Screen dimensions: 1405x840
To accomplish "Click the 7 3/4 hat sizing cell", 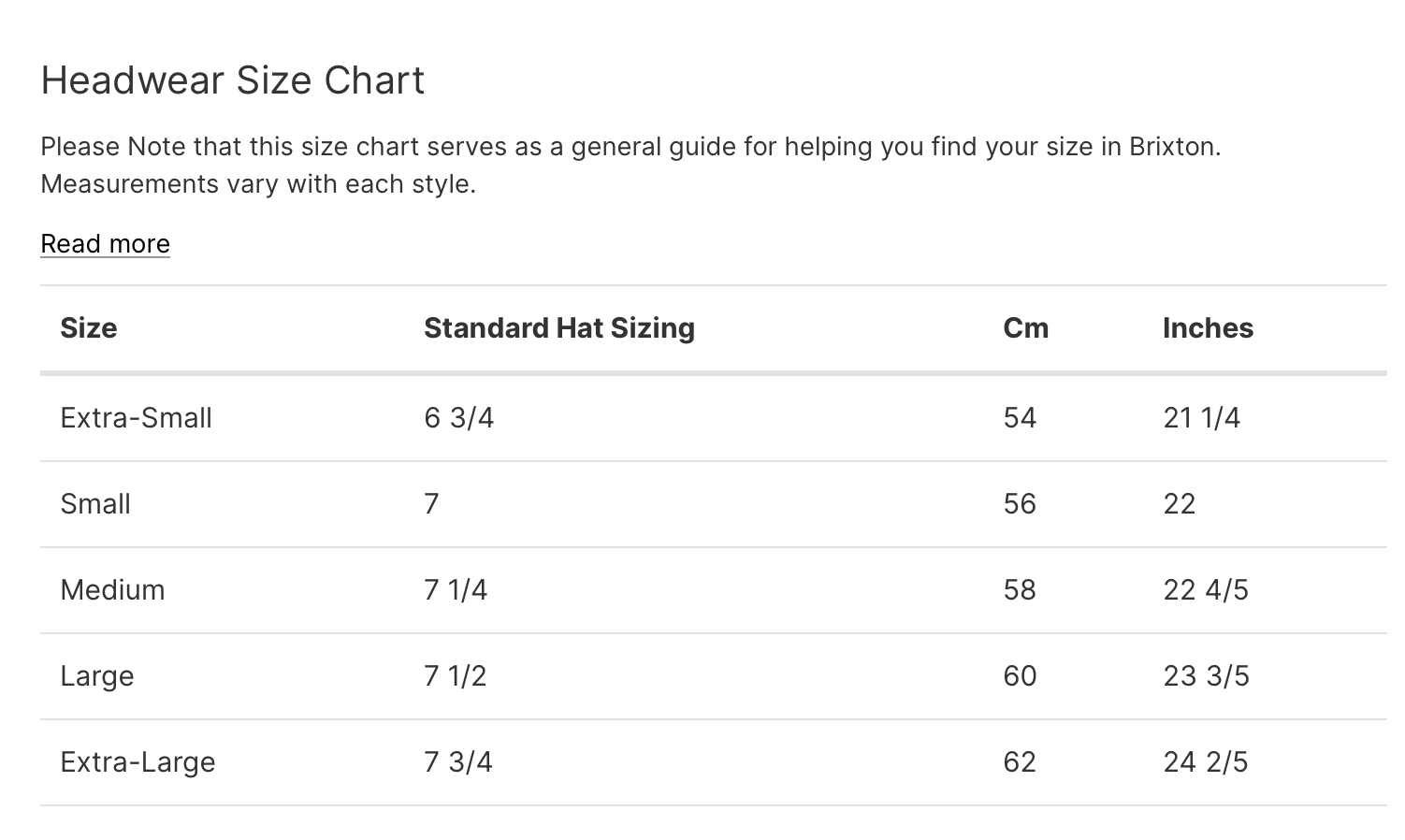I will (x=458, y=762).
